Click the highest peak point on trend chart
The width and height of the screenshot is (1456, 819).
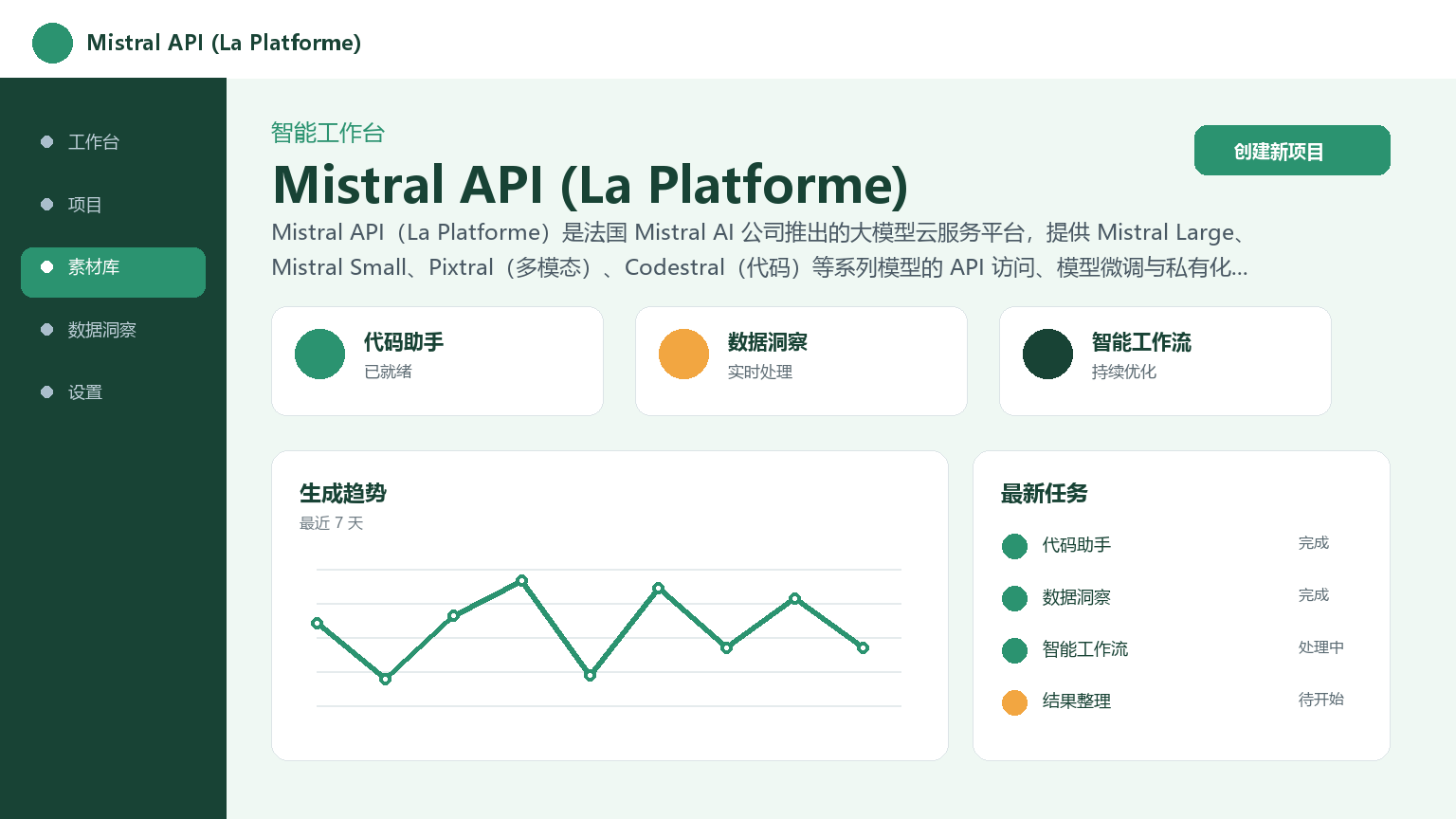pos(522,580)
